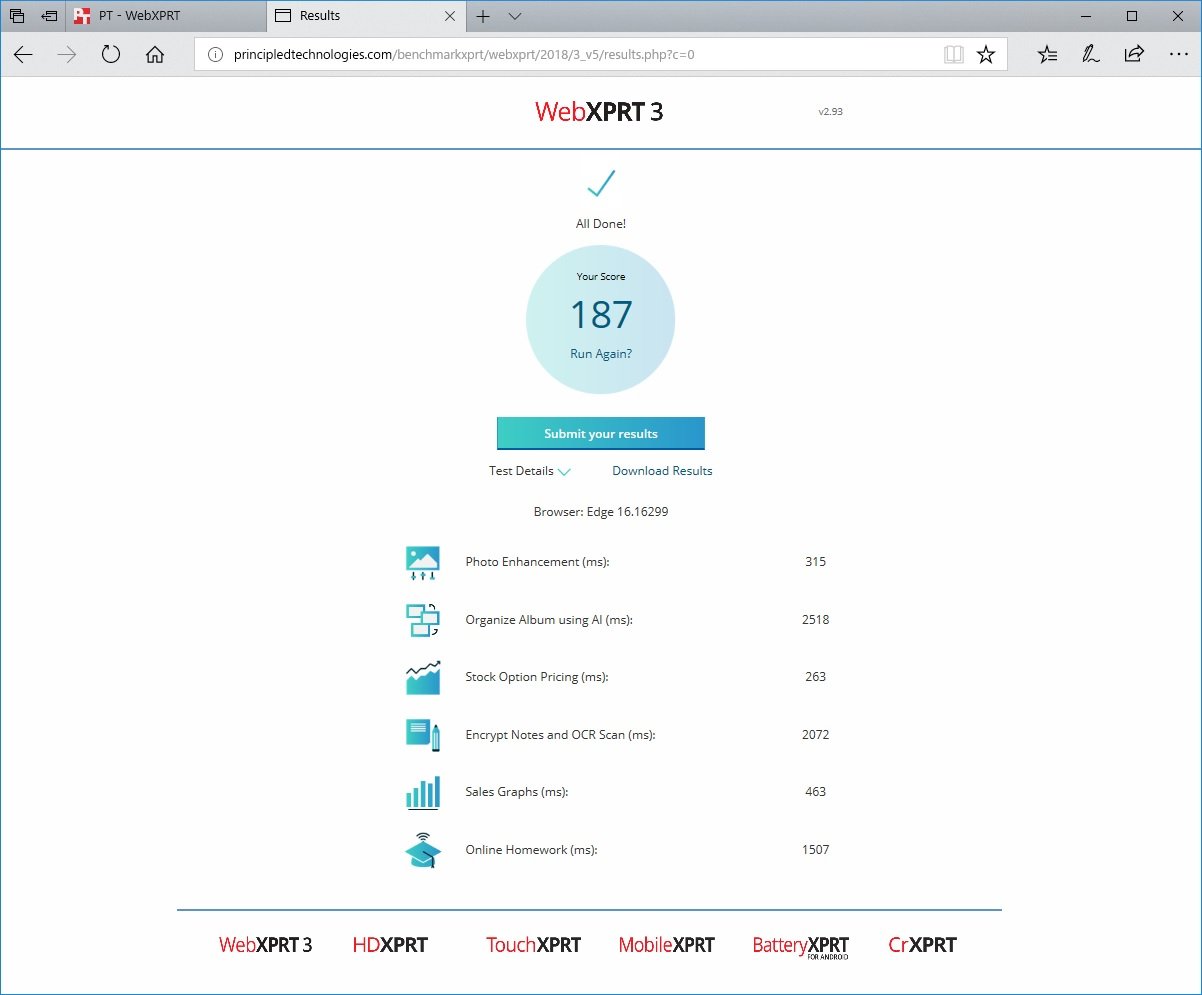Go back to the previous page
1202x995 pixels.
23,55
